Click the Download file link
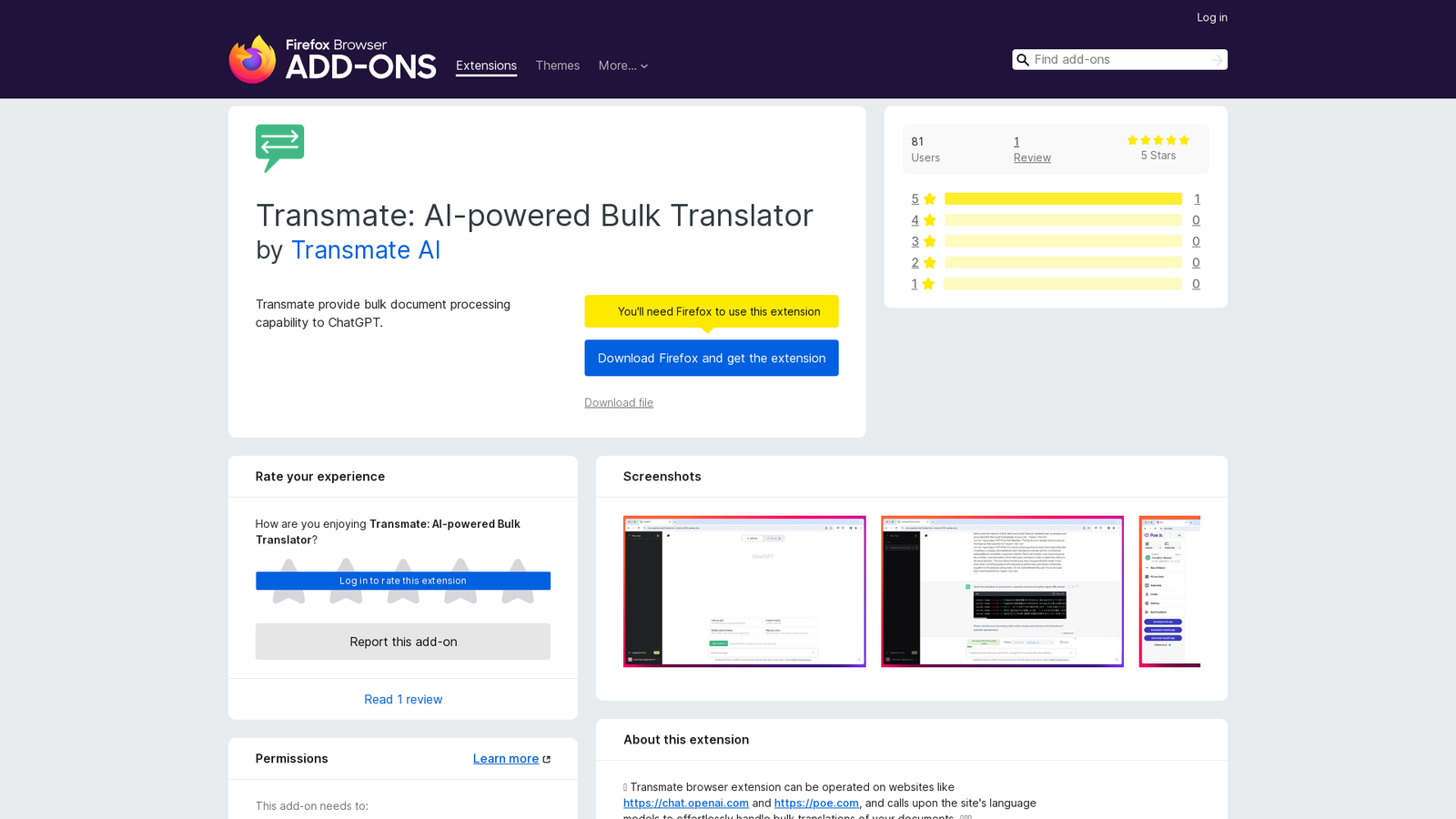 click(619, 402)
